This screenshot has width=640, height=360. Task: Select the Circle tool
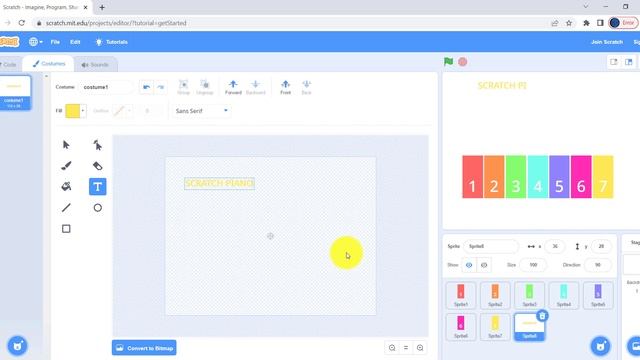coord(98,208)
